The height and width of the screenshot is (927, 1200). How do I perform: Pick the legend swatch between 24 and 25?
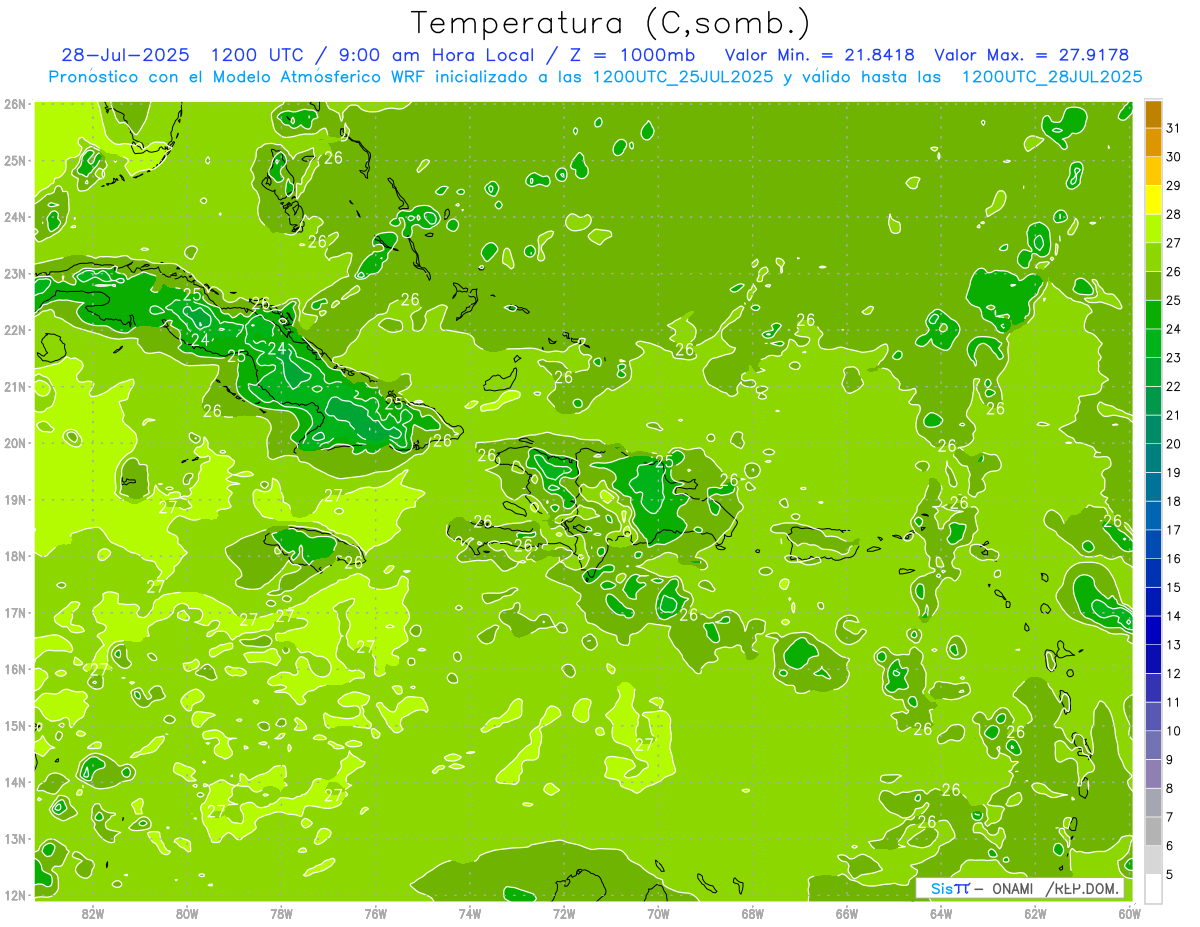(x=1153, y=315)
